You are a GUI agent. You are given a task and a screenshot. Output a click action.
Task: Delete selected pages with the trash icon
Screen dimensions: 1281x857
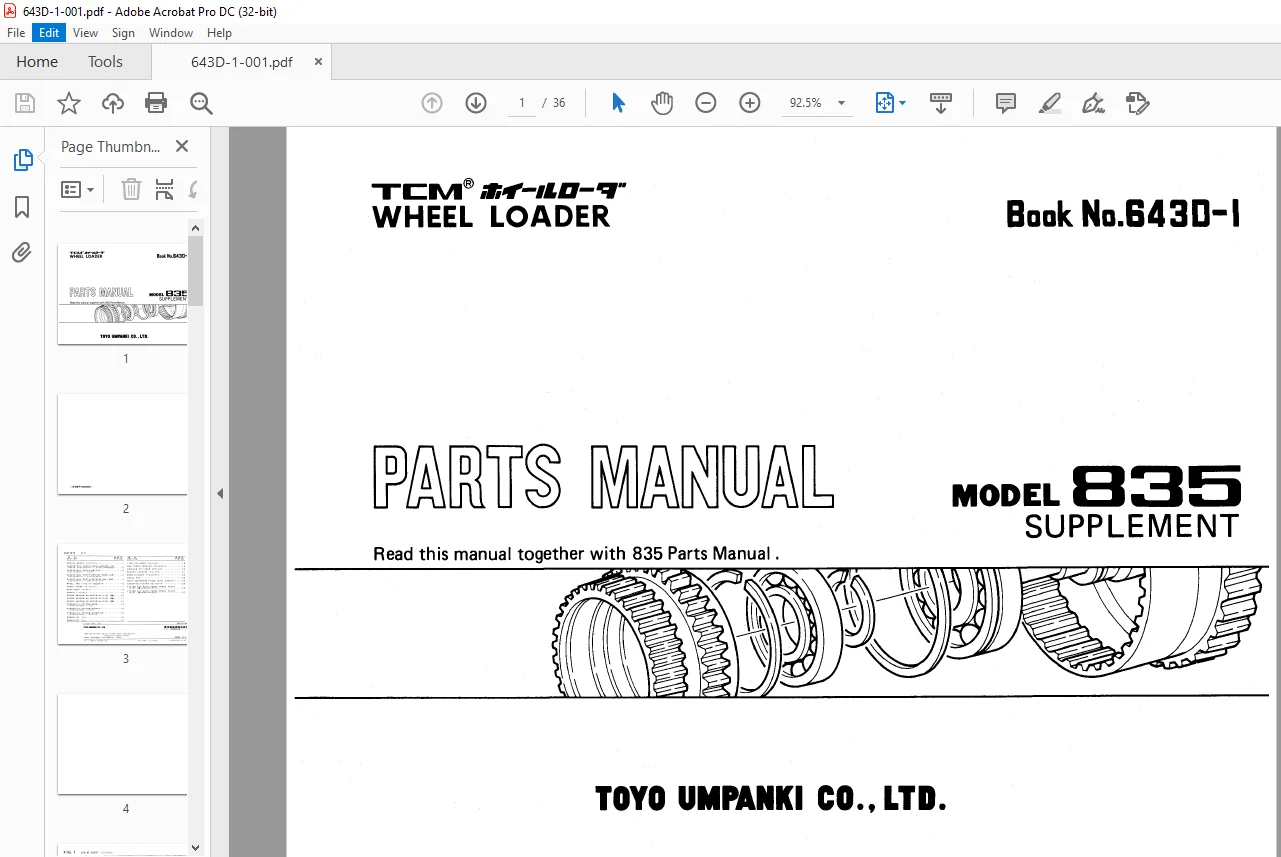(x=131, y=189)
